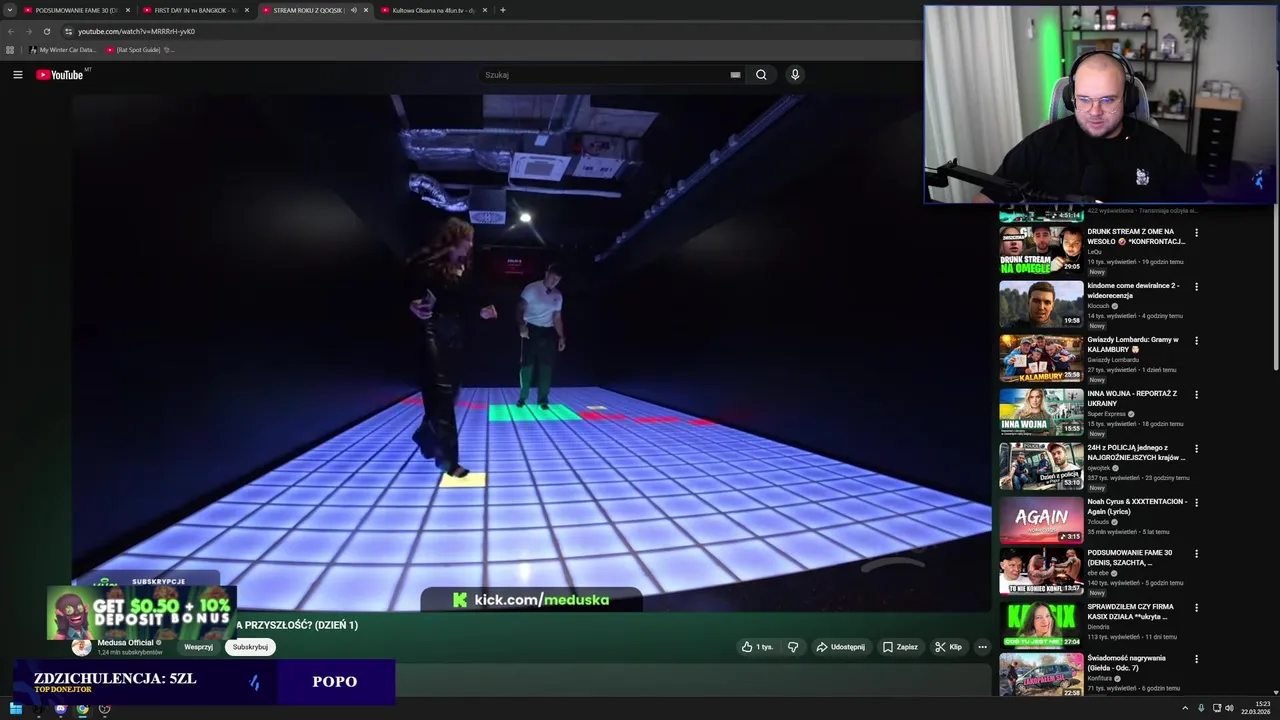Open '24H z POLICJĄ jednego z' title
1280x720 pixels.
(x=1137, y=453)
